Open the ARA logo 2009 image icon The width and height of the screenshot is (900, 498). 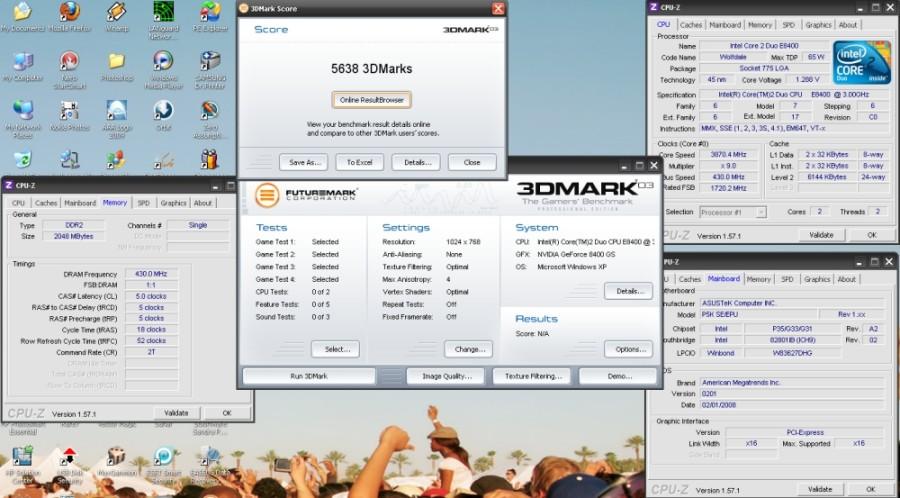pyautogui.click(x=117, y=111)
